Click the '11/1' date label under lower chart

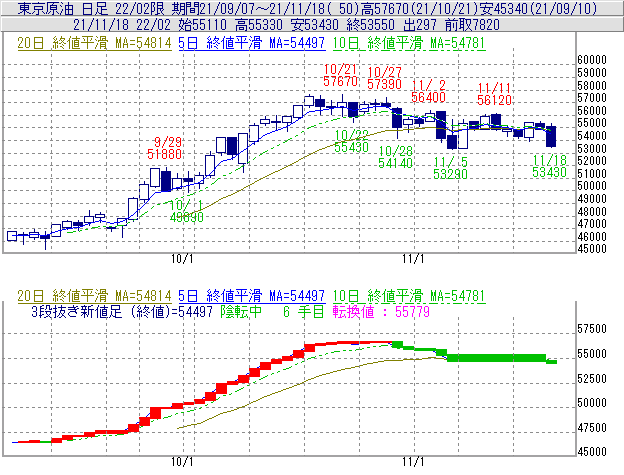point(413,462)
